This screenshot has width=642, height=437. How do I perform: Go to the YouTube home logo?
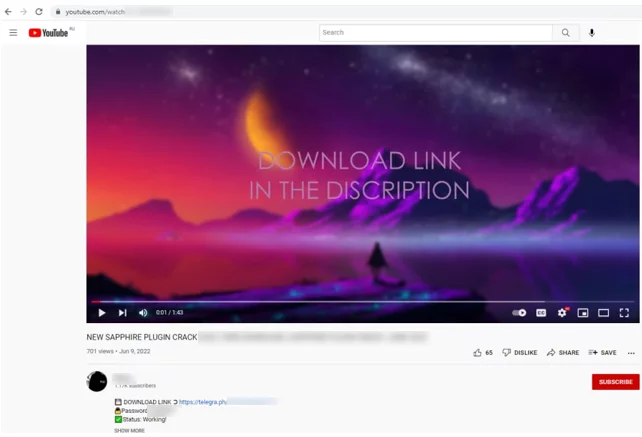pos(48,33)
